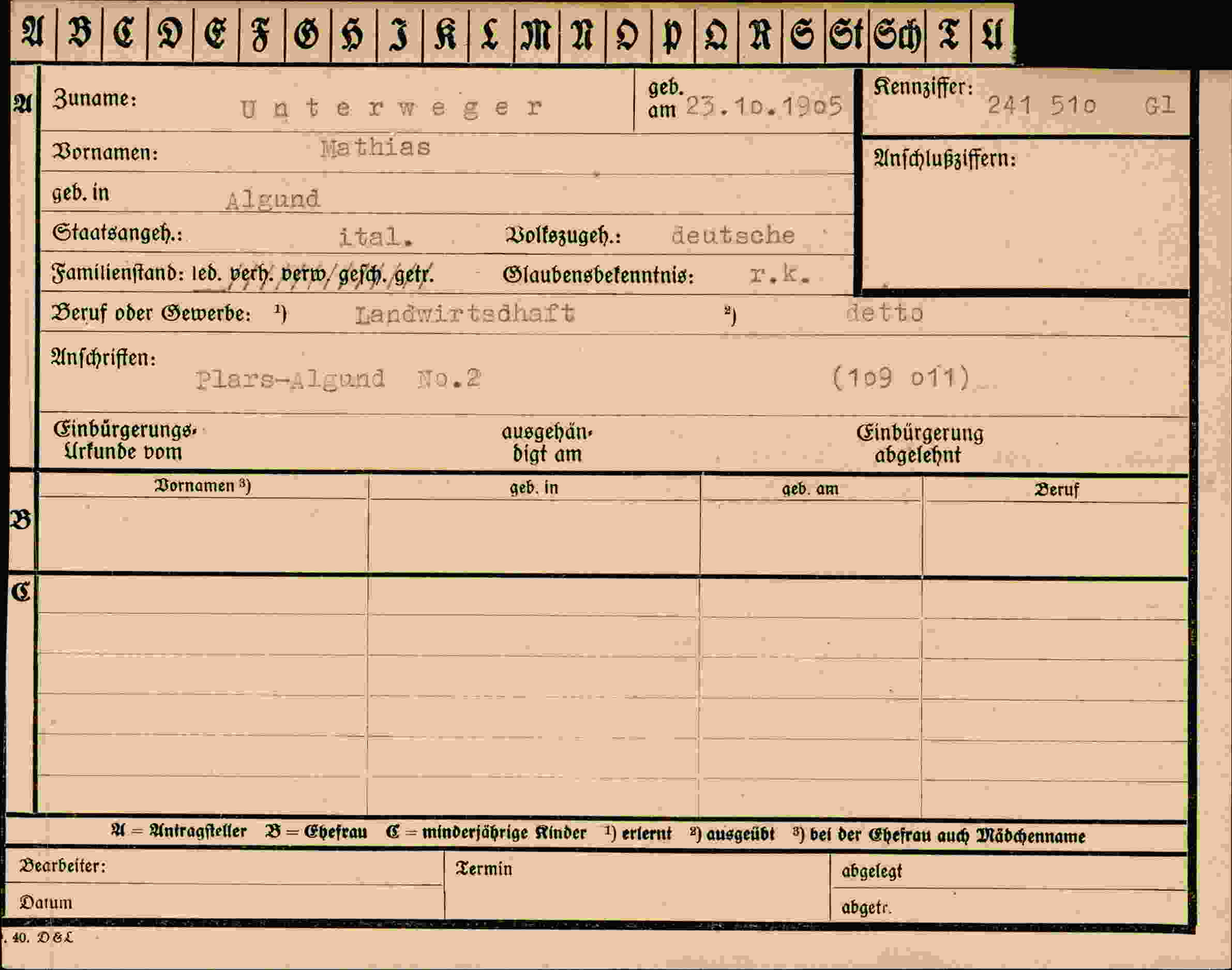Click the Kennziffer suffix Gl

pyautogui.click(x=1159, y=105)
